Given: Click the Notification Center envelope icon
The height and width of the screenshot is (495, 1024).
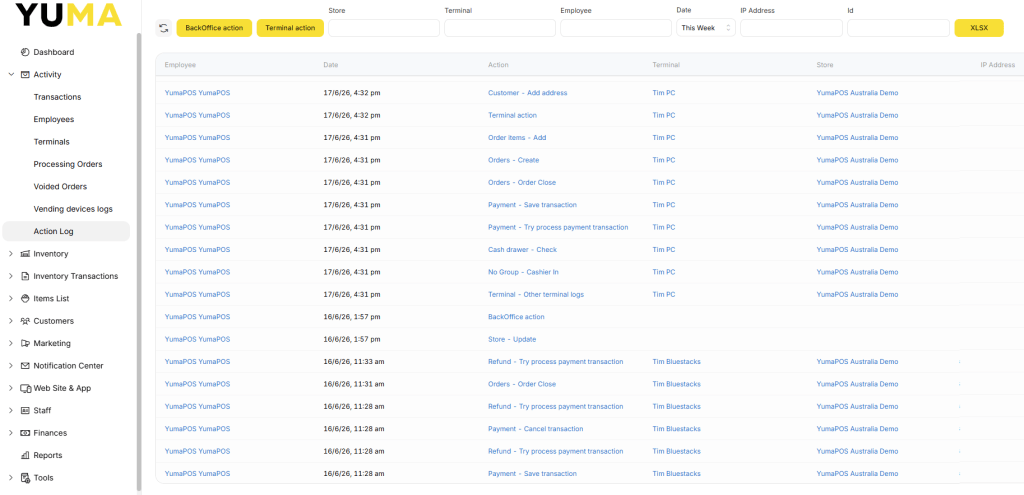Looking at the screenshot, I should point(25,366).
